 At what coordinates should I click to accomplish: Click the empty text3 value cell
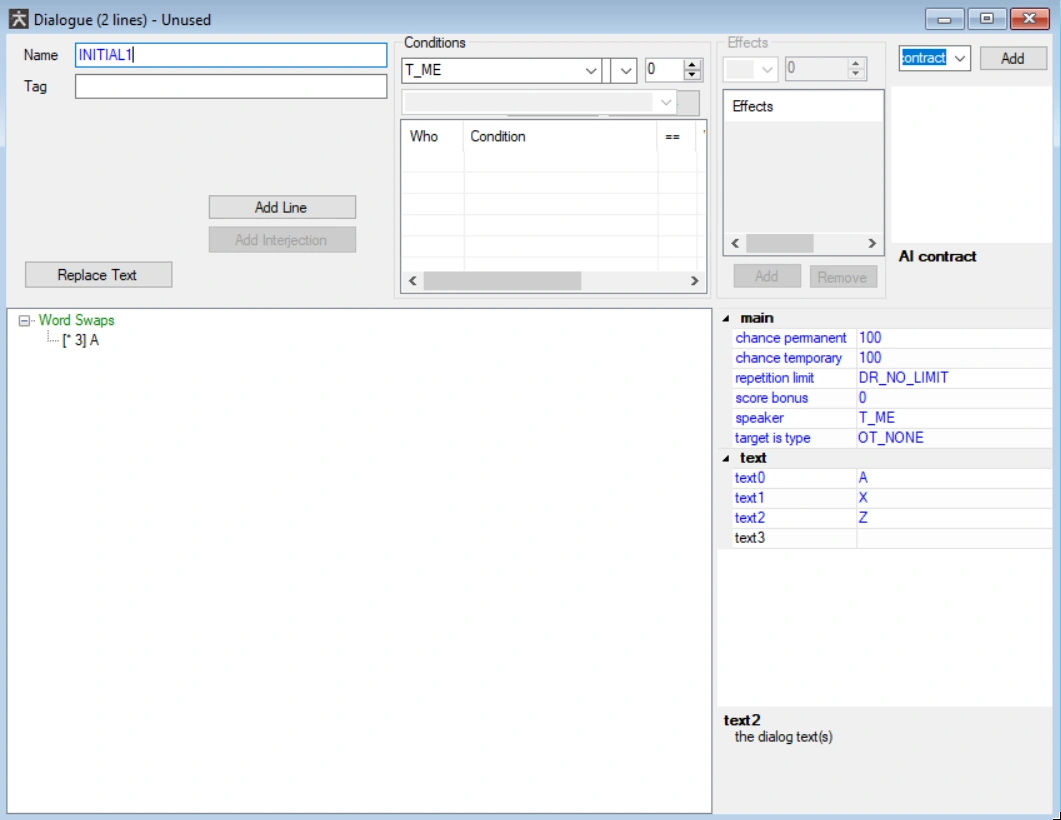click(x=953, y=538)
